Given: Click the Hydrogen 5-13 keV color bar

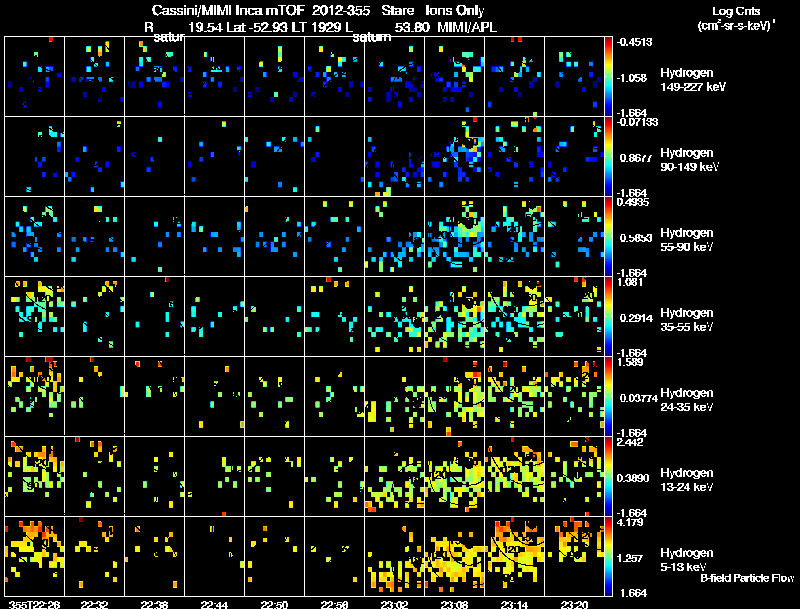Looking at the screenshot, I should (608, 556).
